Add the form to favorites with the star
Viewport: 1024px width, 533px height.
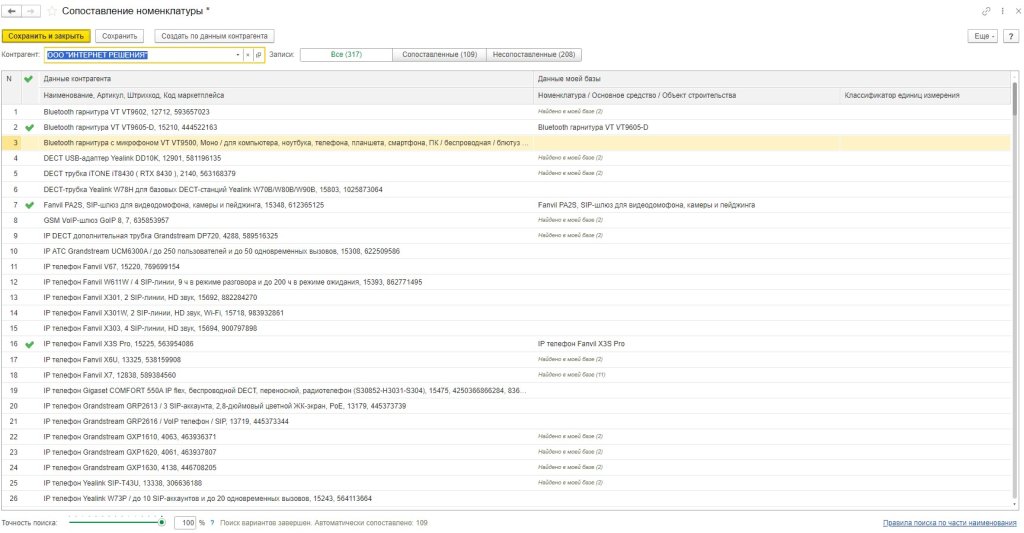[51, 10]
